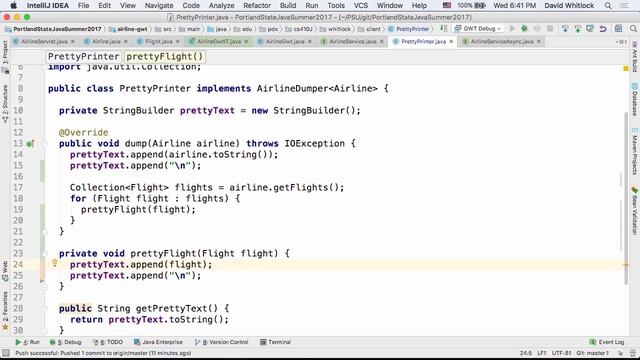Open the Version Control tool window button
Screen dimensions: 640x360
(x=221, y=342)
